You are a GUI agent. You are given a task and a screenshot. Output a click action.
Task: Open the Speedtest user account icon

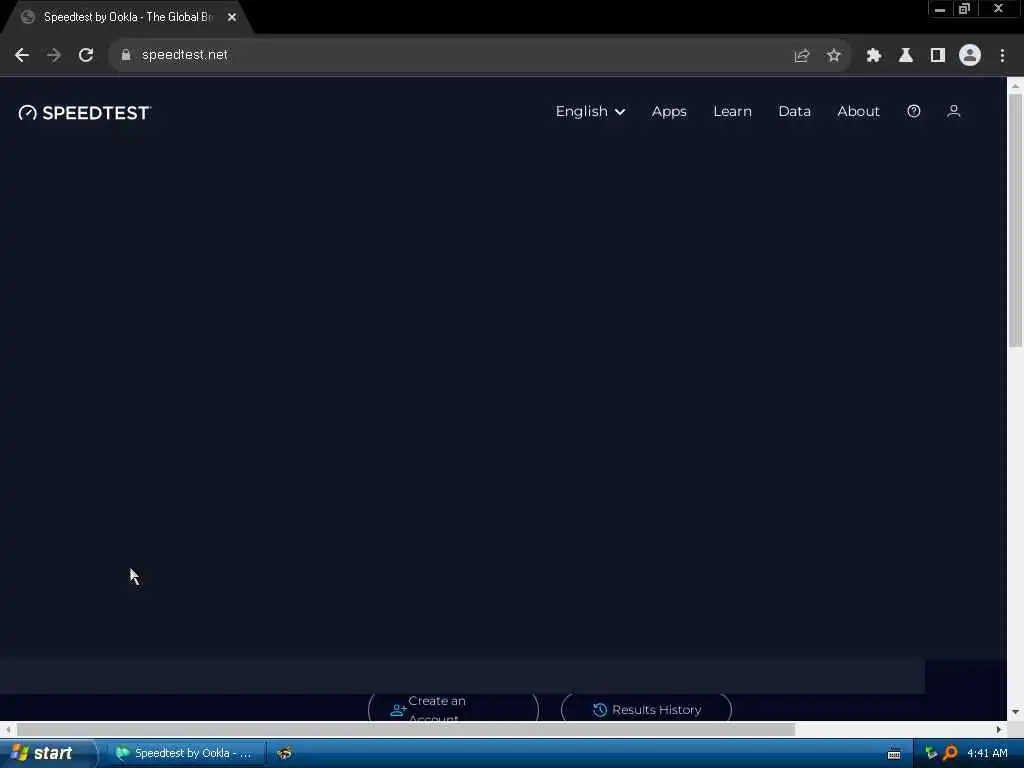pos(953,112)
